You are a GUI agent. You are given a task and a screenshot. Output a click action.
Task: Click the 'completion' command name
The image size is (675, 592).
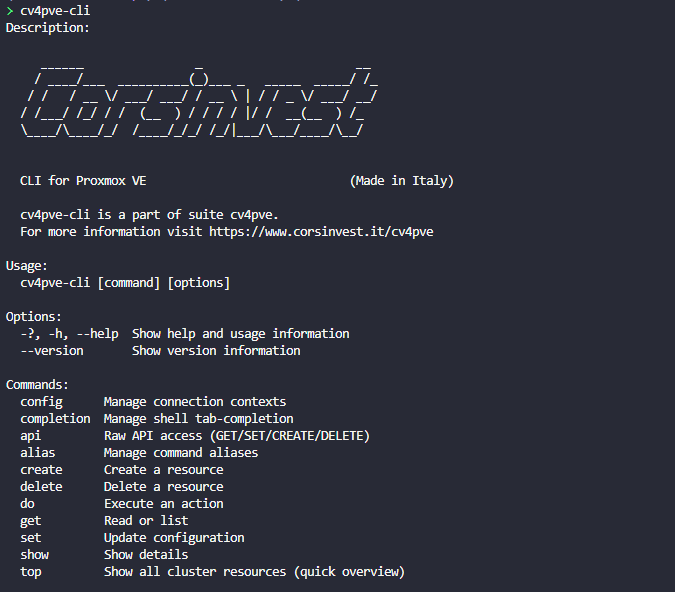[55, 419]
